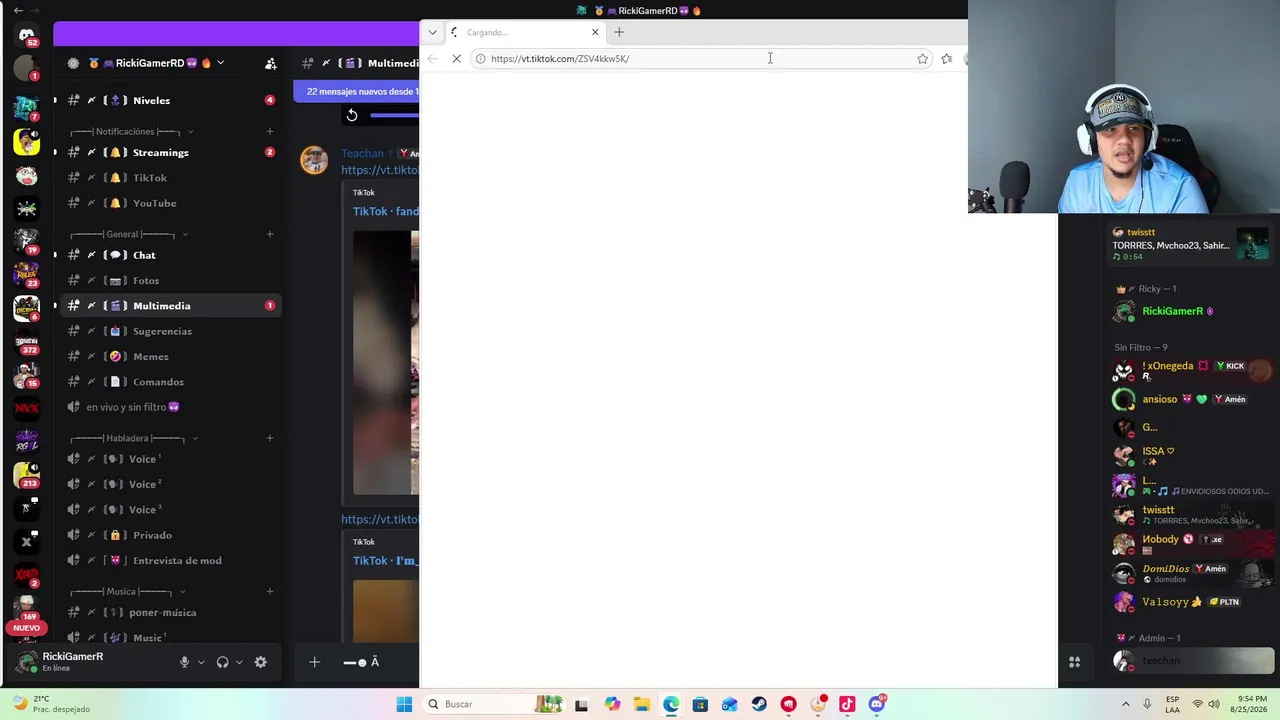Image resolution: width=1280 pixels, height=720 pixels.
Task: Open the NVX server icon
Action: 27,408
